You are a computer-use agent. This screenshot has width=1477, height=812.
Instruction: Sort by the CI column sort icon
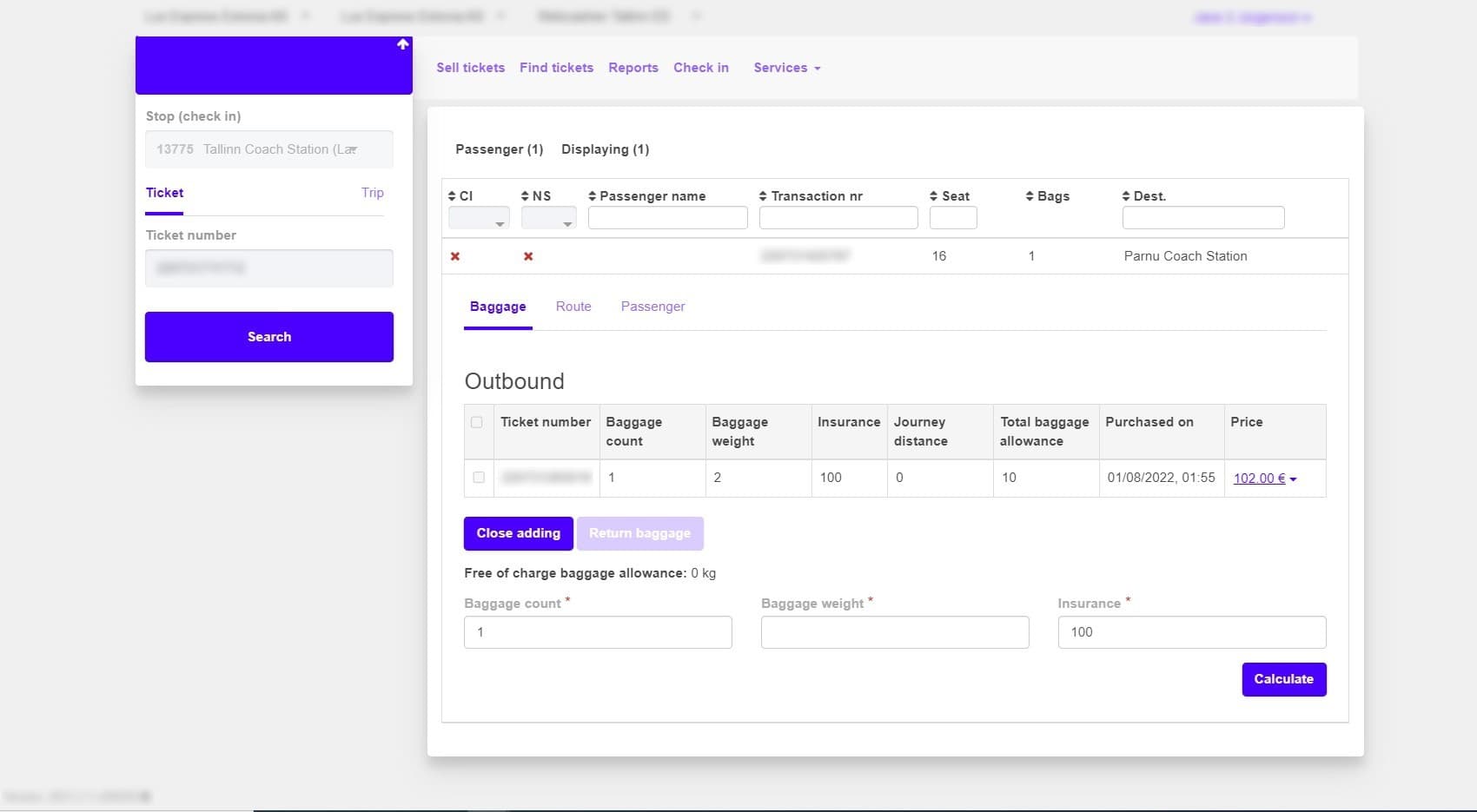click(452, 196)
